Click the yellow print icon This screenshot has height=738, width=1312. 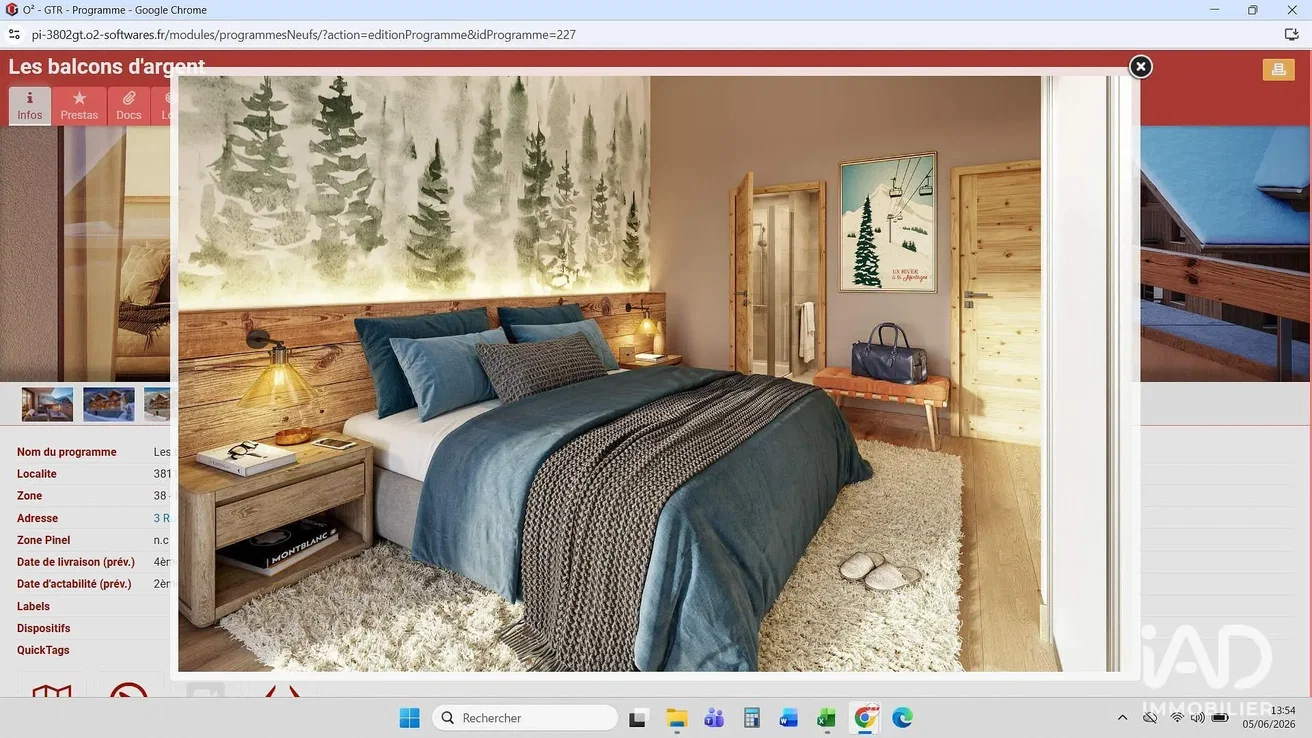coord(1278,69)
